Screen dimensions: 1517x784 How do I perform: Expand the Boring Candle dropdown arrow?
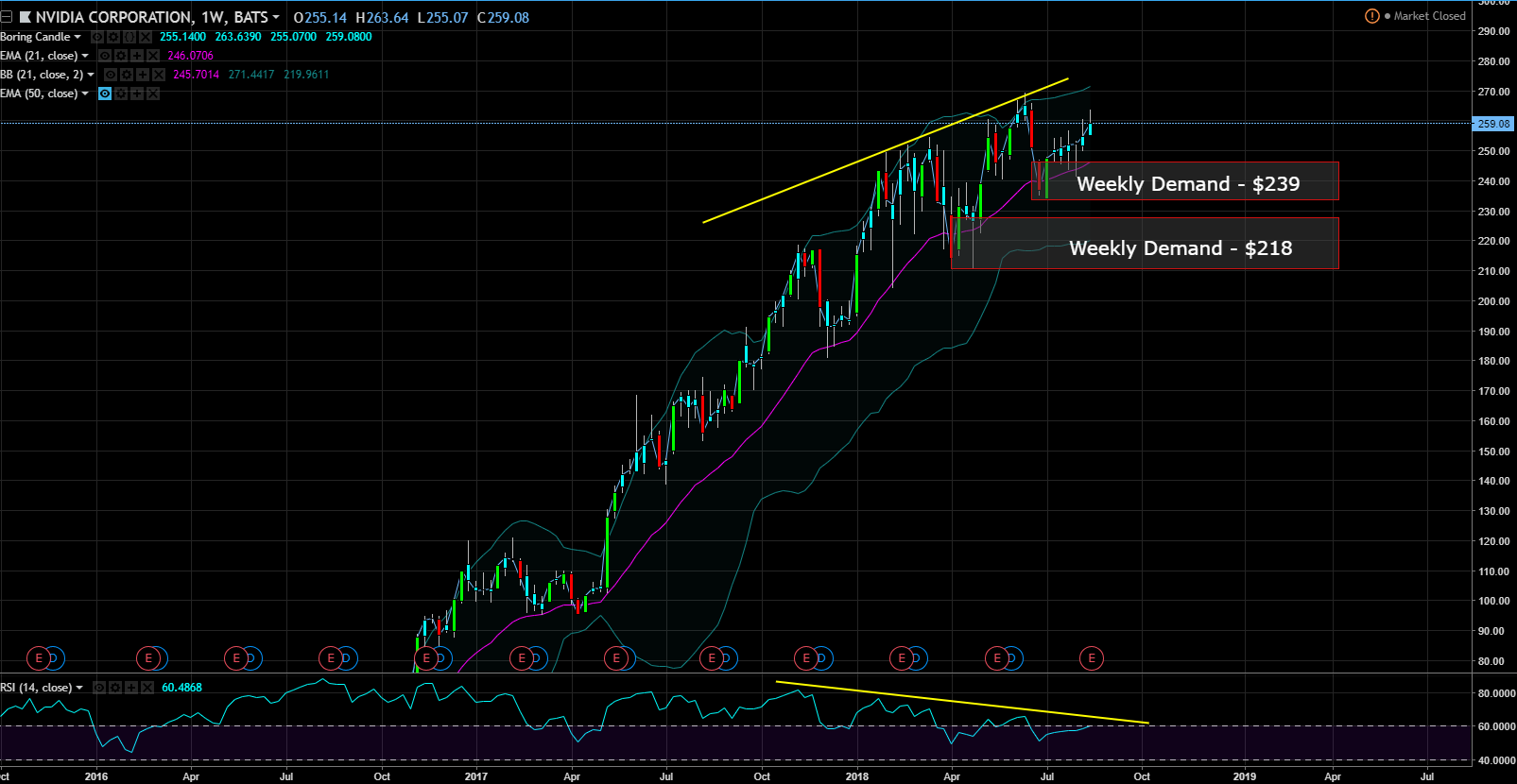pyautogui.click(x=78, y=37)
